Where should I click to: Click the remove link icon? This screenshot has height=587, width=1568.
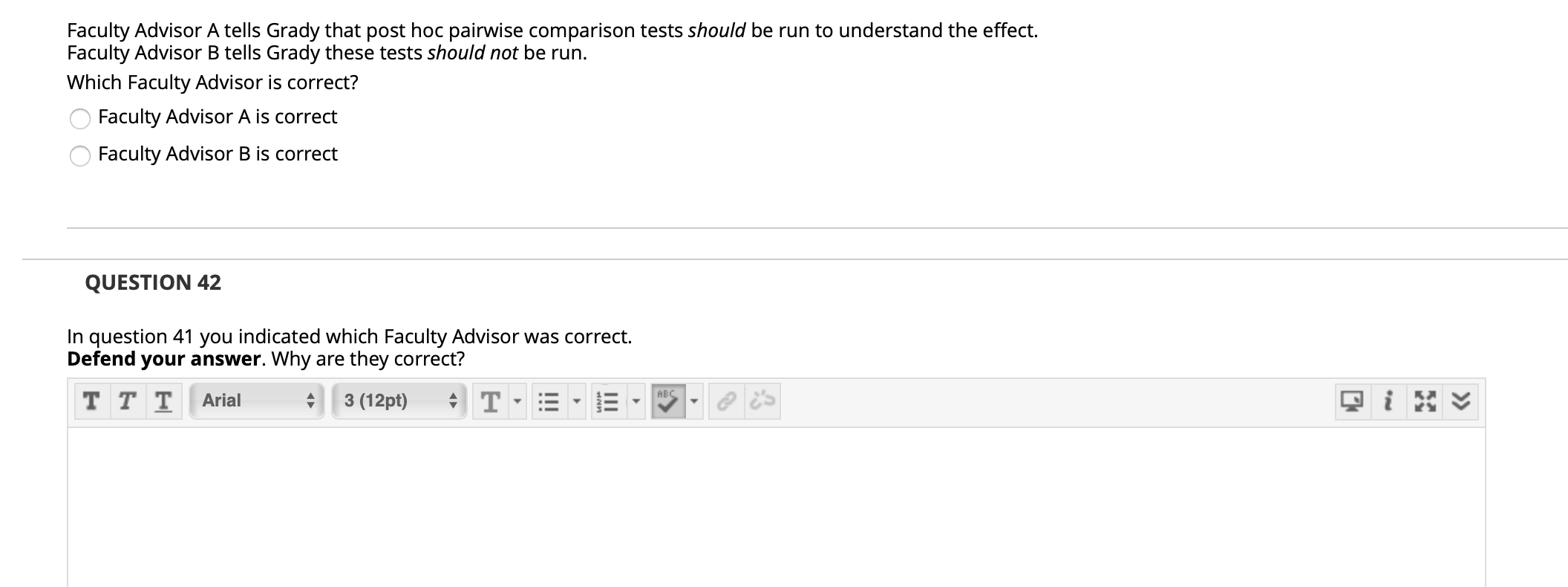758,400
